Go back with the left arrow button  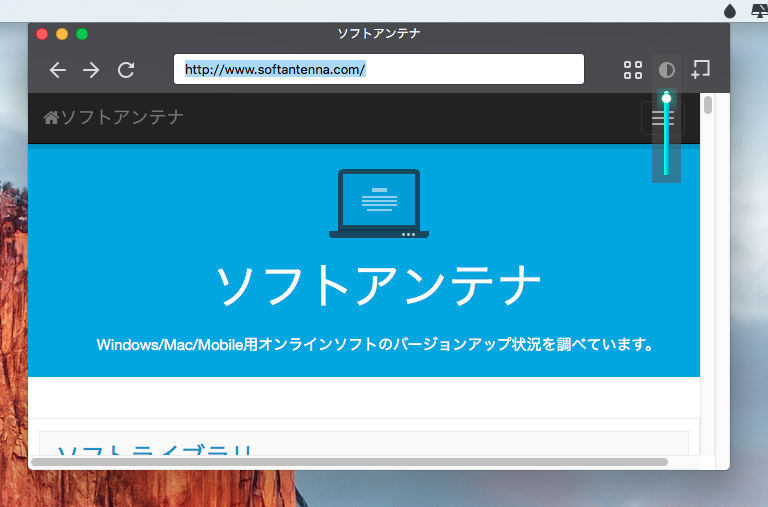58,70
